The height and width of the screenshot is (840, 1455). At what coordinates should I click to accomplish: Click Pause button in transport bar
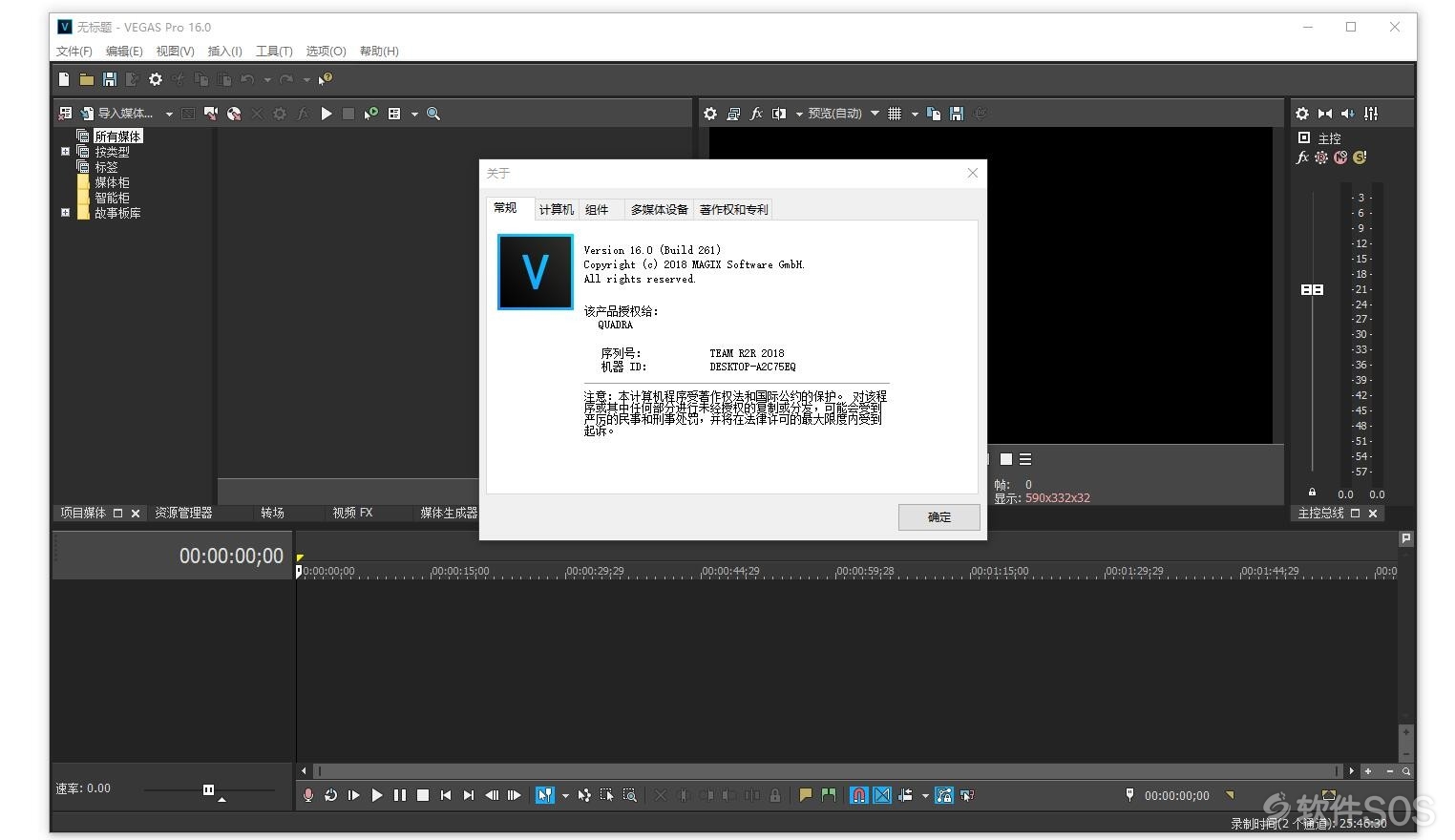point(399,795)
